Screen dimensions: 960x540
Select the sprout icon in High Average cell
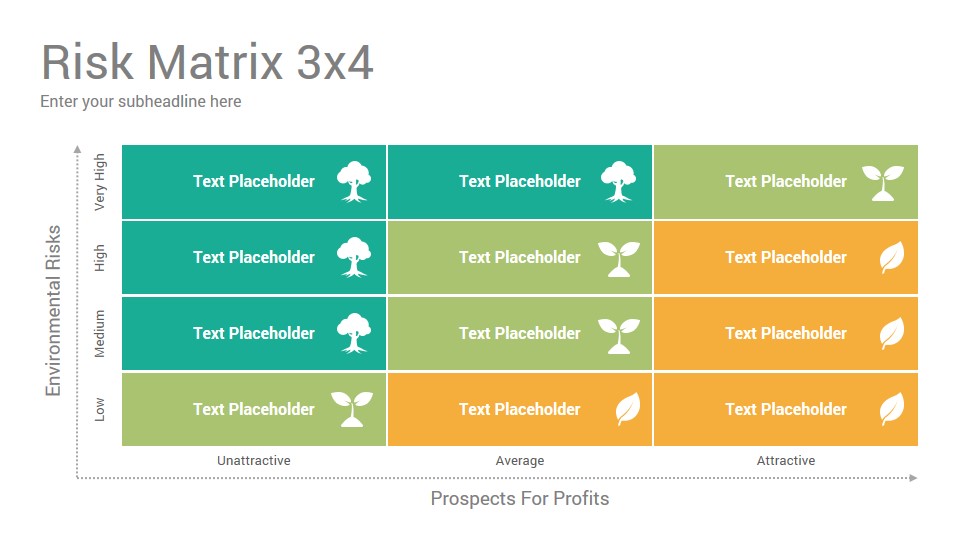pyautogui.click(x=619, y=258)
